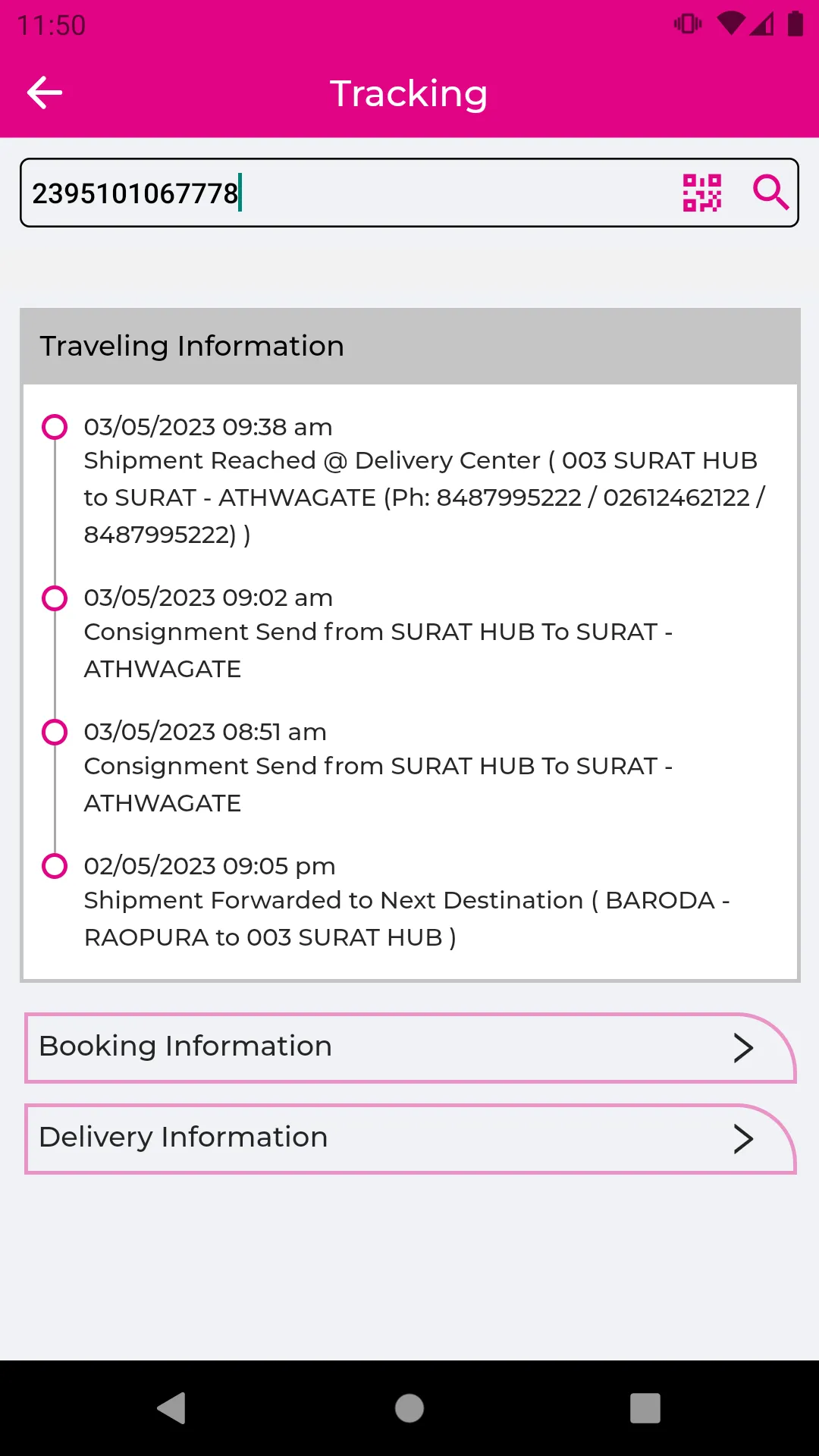Tap the 08:51 am timeline marker circle
Viewport: 819px width, 1456px height.
pos(55,732)
